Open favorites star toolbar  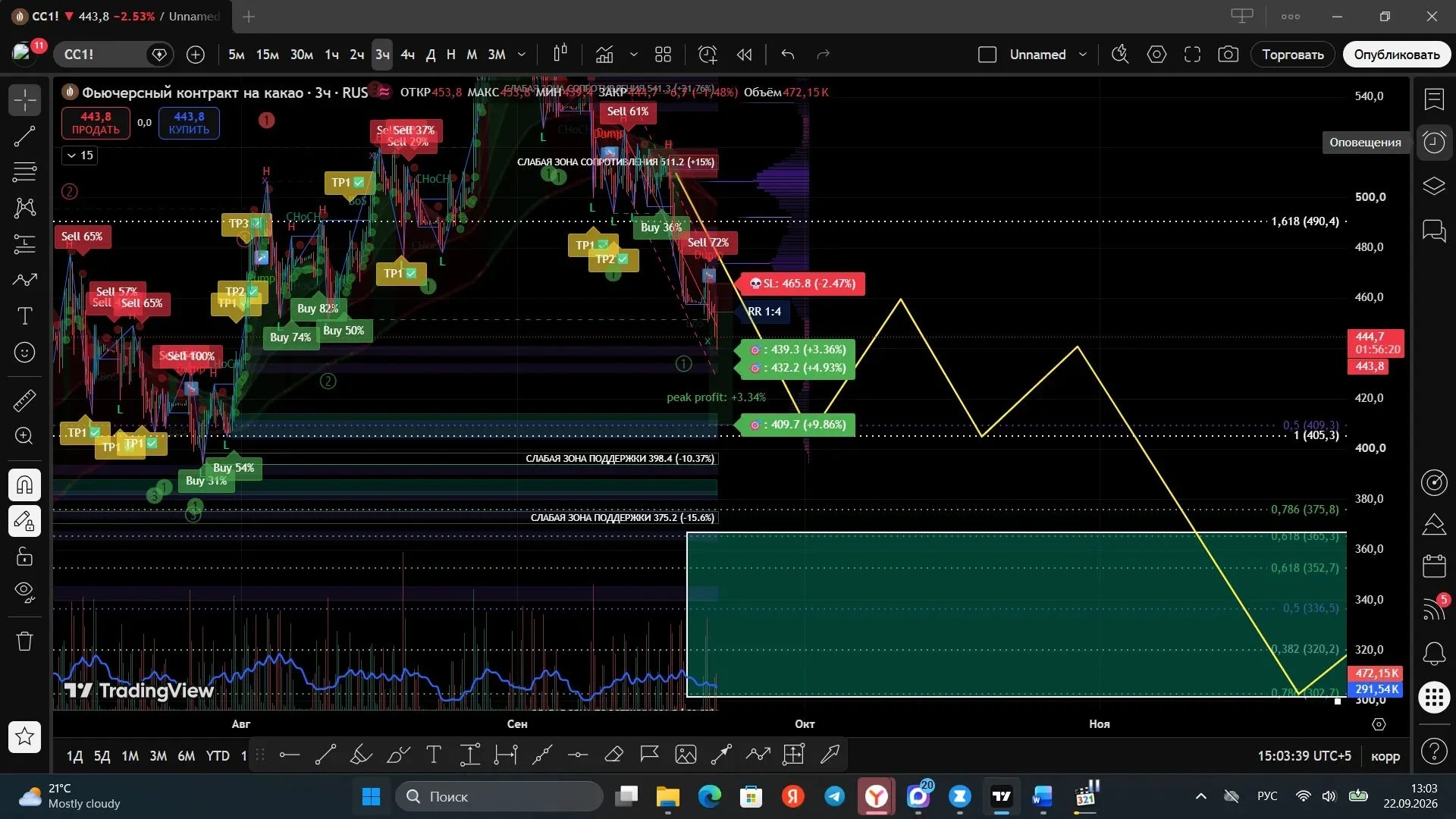click(25, 736)
